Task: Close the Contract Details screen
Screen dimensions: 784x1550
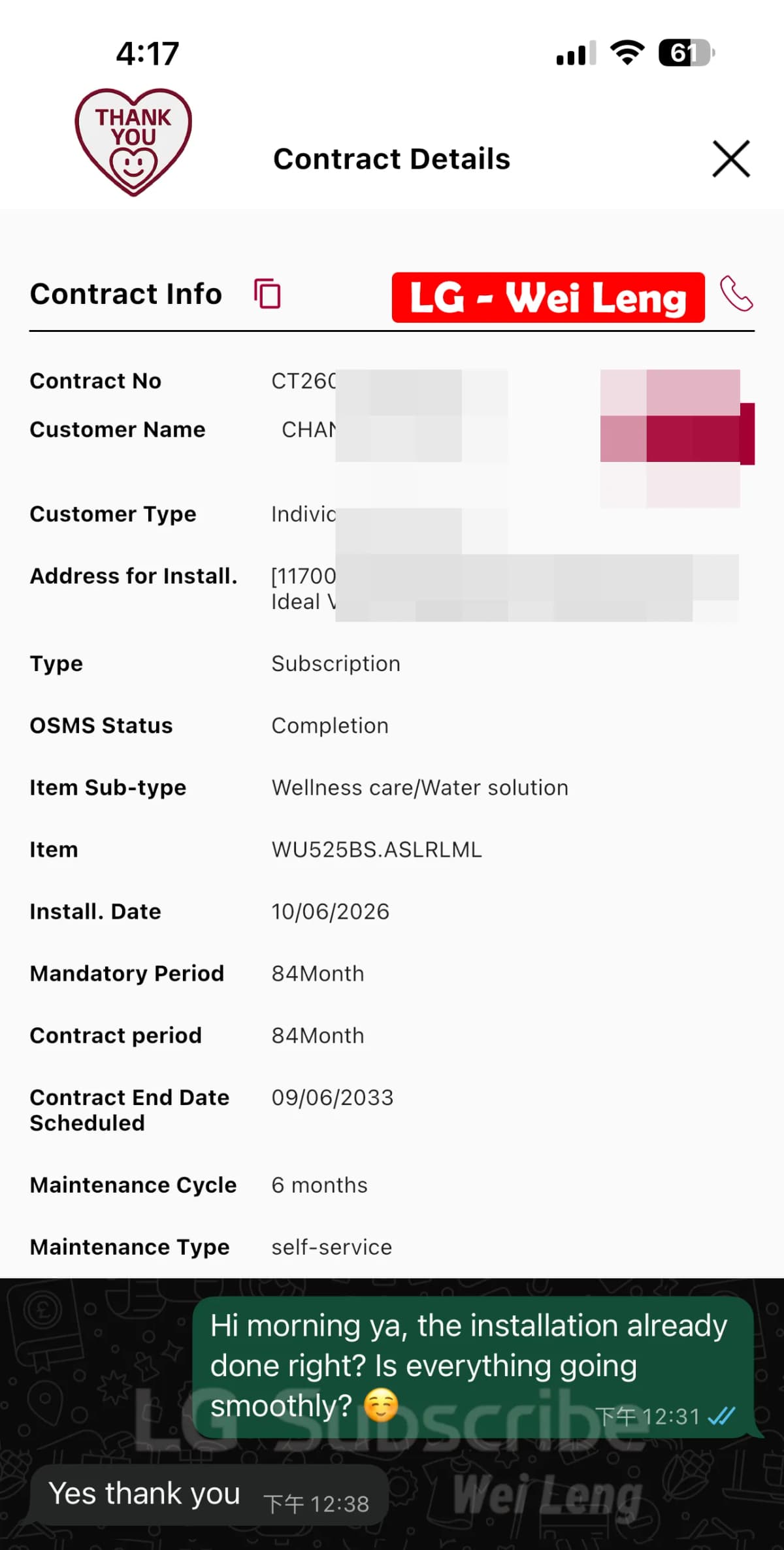Action: tap(731, 159)
